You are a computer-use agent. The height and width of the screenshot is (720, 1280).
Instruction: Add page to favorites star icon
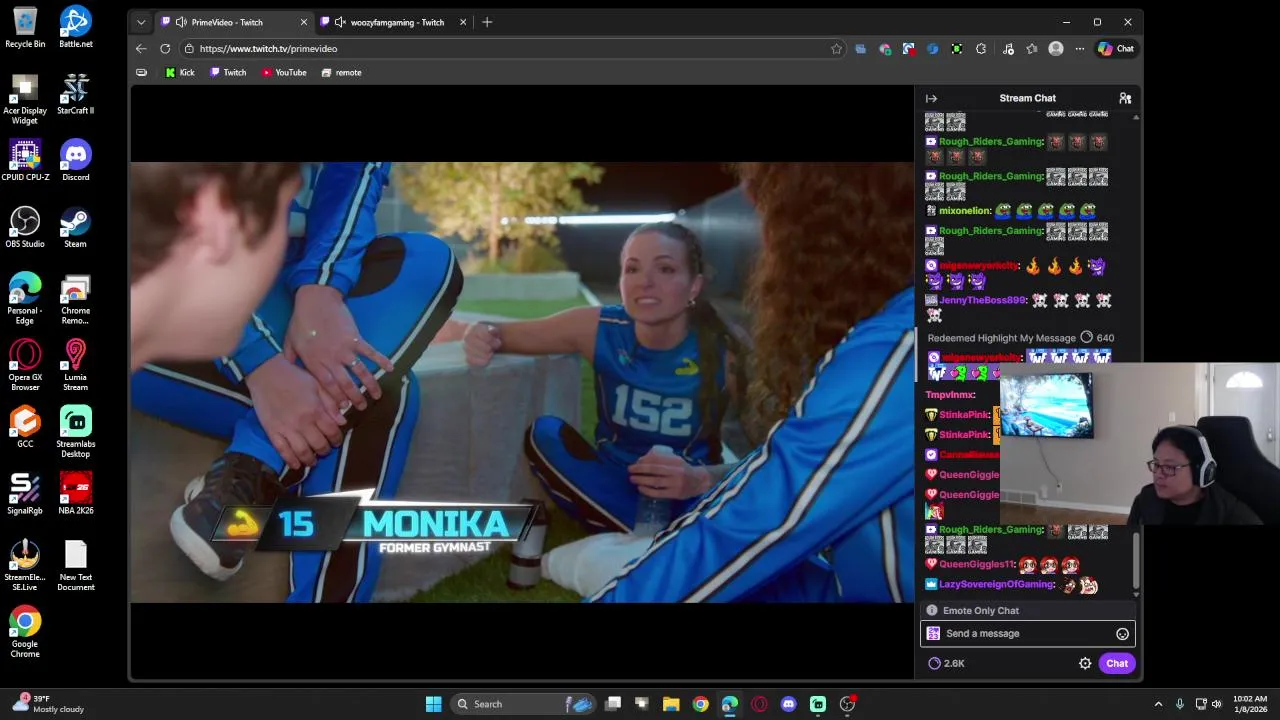point(837,49)
